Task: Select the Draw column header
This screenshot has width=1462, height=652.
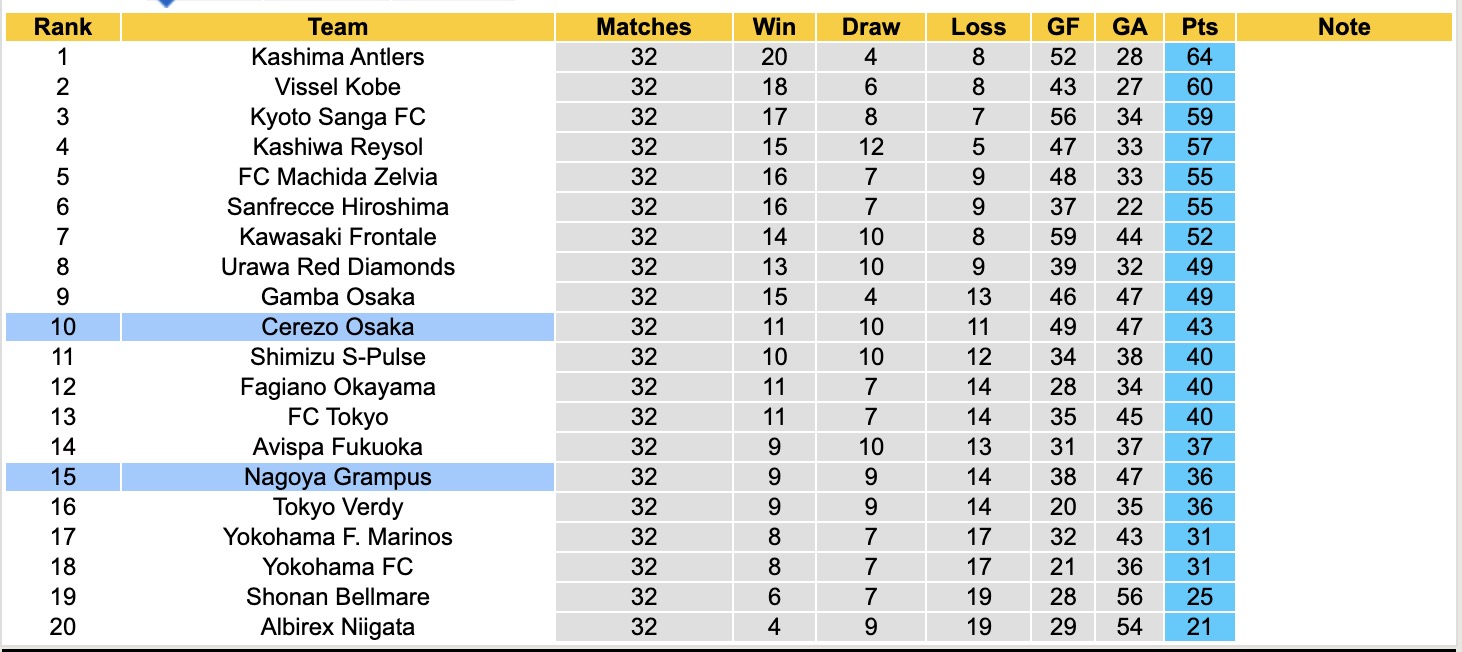Action: (x=871, y=27)
